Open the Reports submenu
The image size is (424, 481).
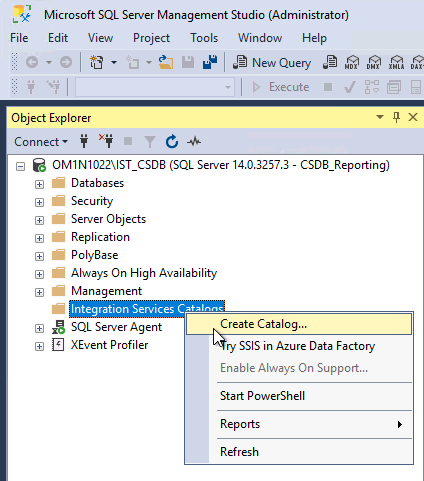tap(299, 424)
